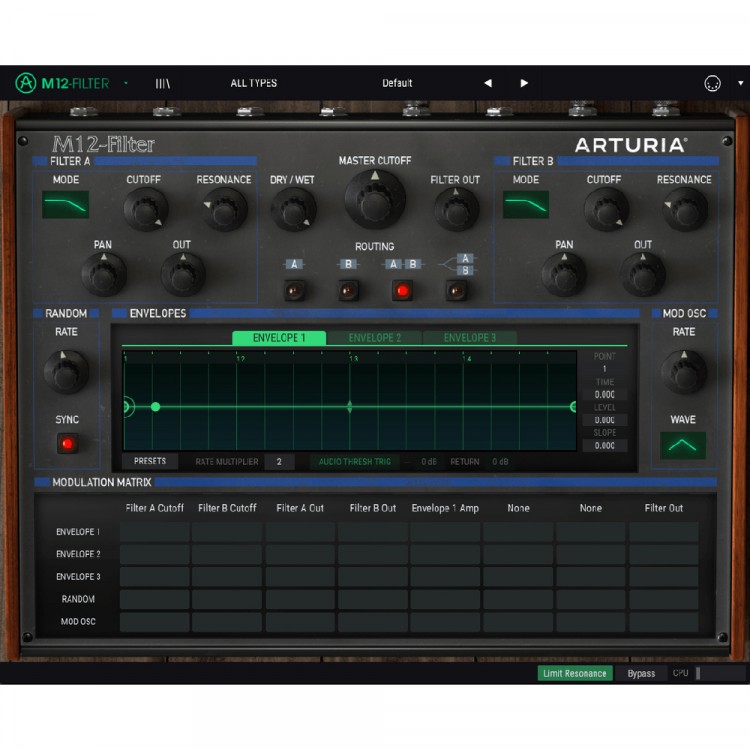Open the Filter B mode display
The width and height of the screenshot is (750, 750).
point(526,205)
